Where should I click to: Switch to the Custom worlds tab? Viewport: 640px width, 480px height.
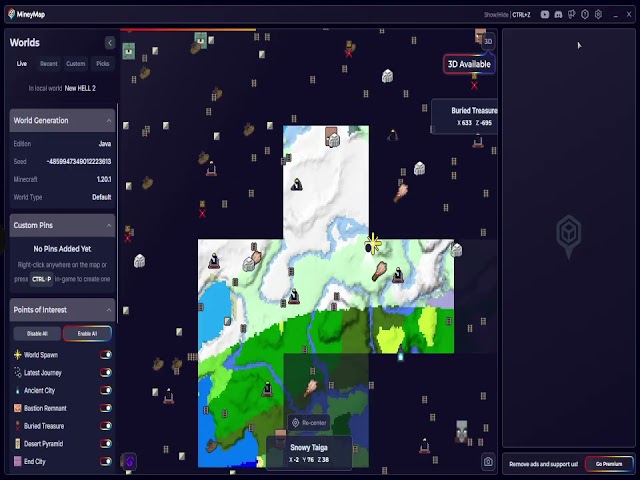[76, 64]
